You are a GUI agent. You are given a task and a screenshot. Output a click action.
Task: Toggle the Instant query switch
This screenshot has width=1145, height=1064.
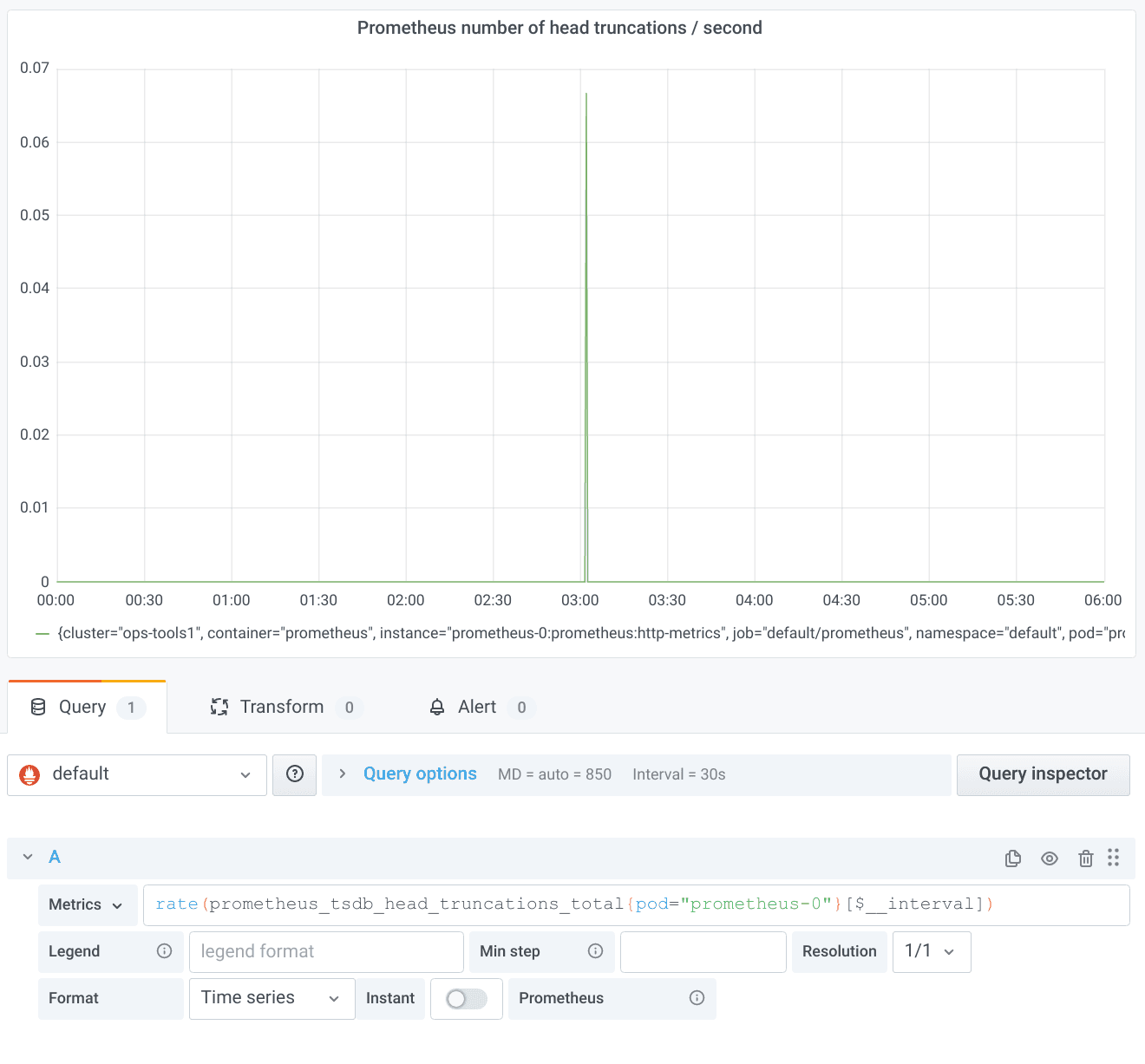click(467, 999)
